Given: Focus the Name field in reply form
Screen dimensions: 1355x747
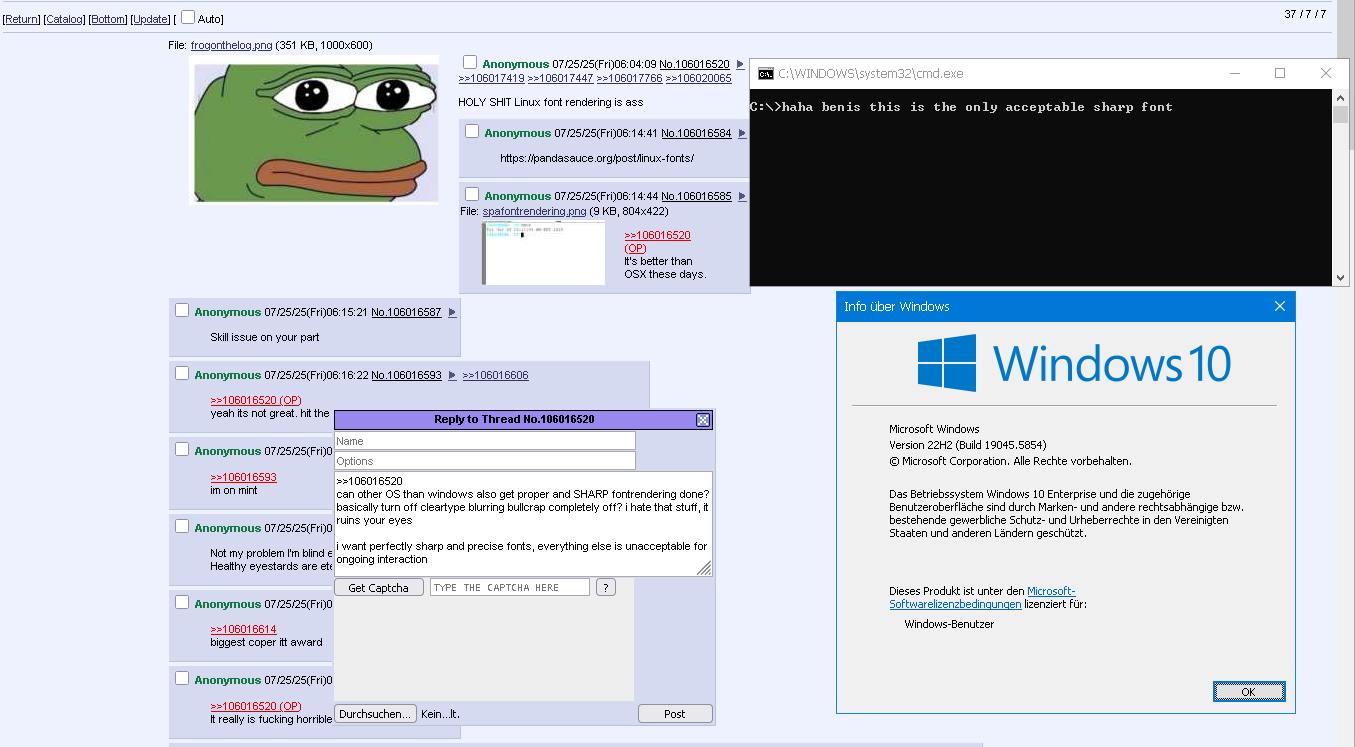Looking at the screenshot, I should [x=485, y=441].
